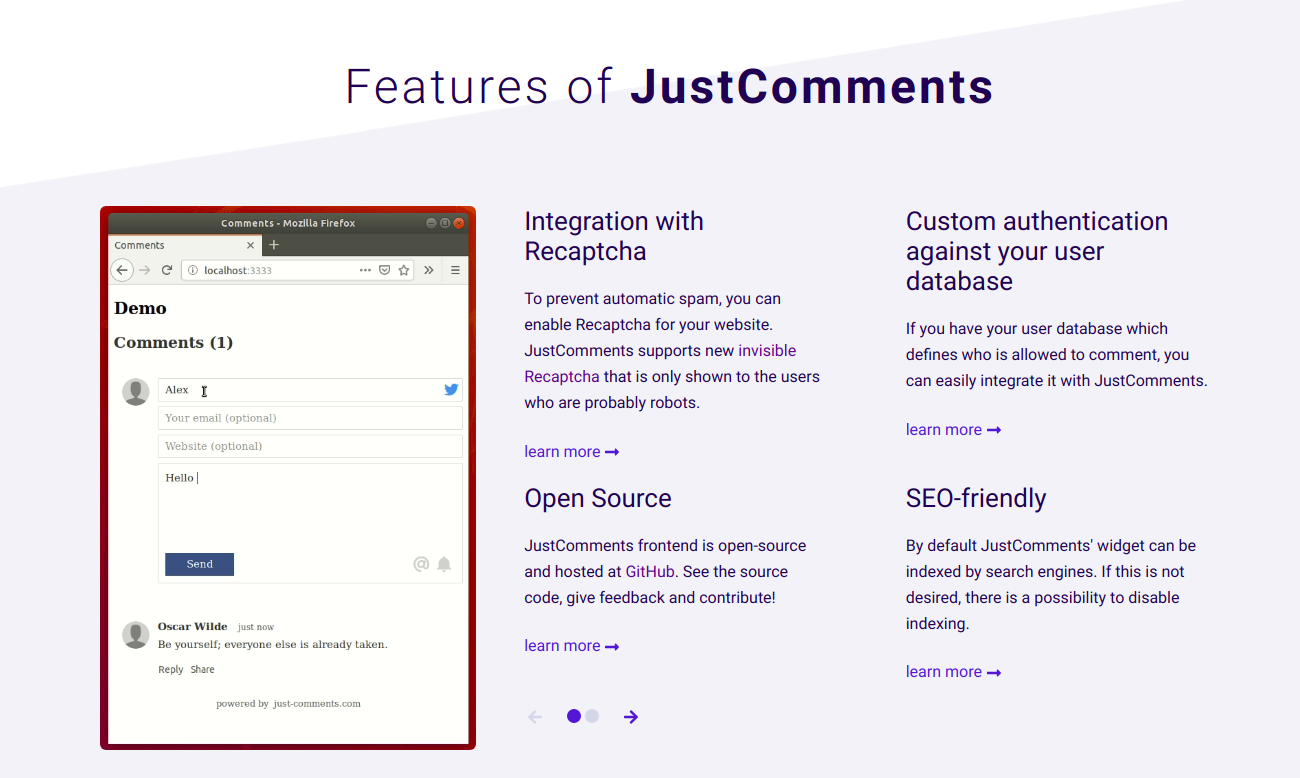Click Oscar Wilde's avatar icon
1300x778 pixels.
click(x=136, y=635)
